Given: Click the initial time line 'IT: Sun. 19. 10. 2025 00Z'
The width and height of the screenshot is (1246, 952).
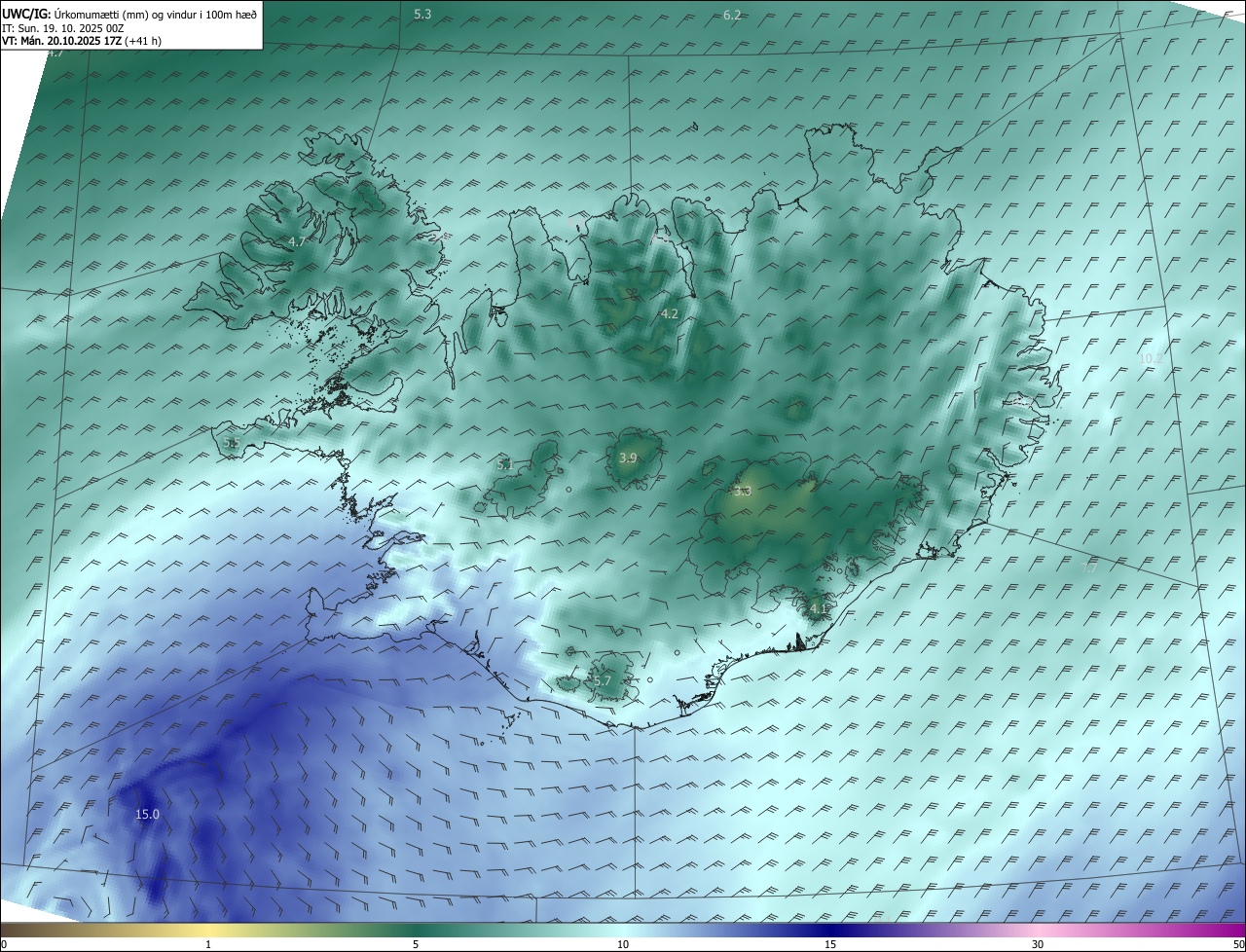Looking at the screenshot, I should pyautogui.click(x=63, y=28).
